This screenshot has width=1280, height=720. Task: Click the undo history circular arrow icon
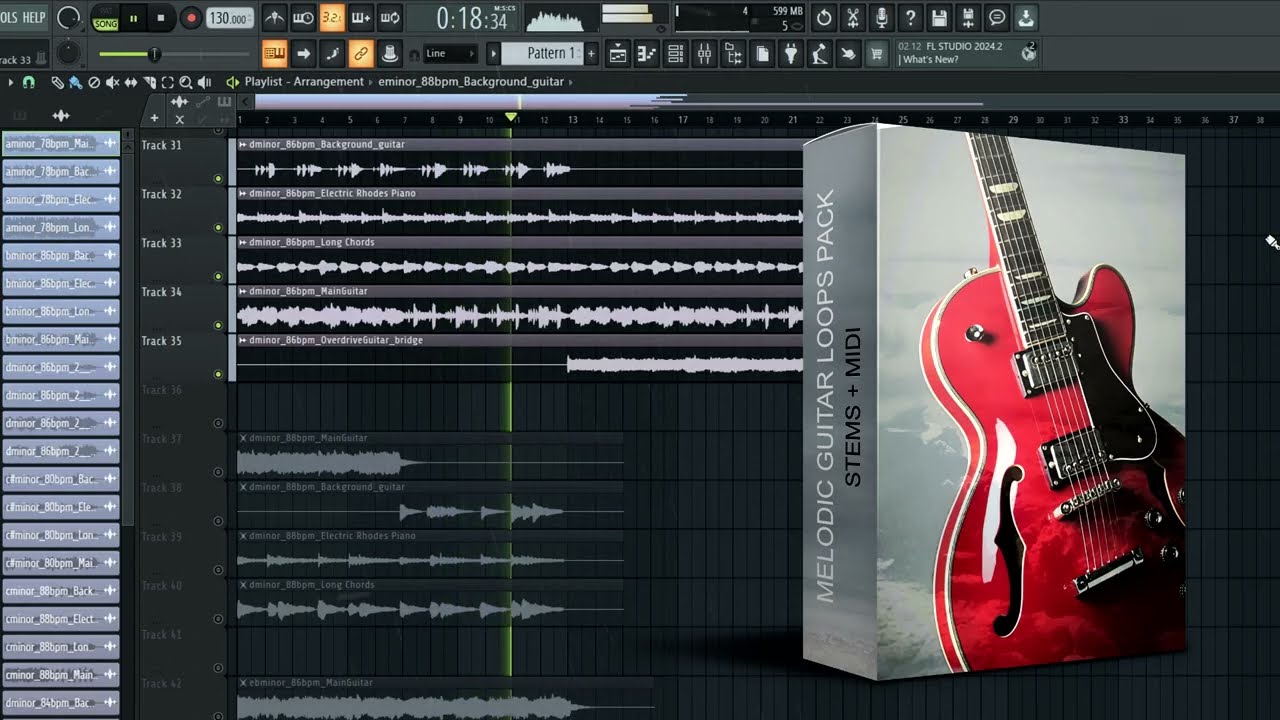(824, 18)
